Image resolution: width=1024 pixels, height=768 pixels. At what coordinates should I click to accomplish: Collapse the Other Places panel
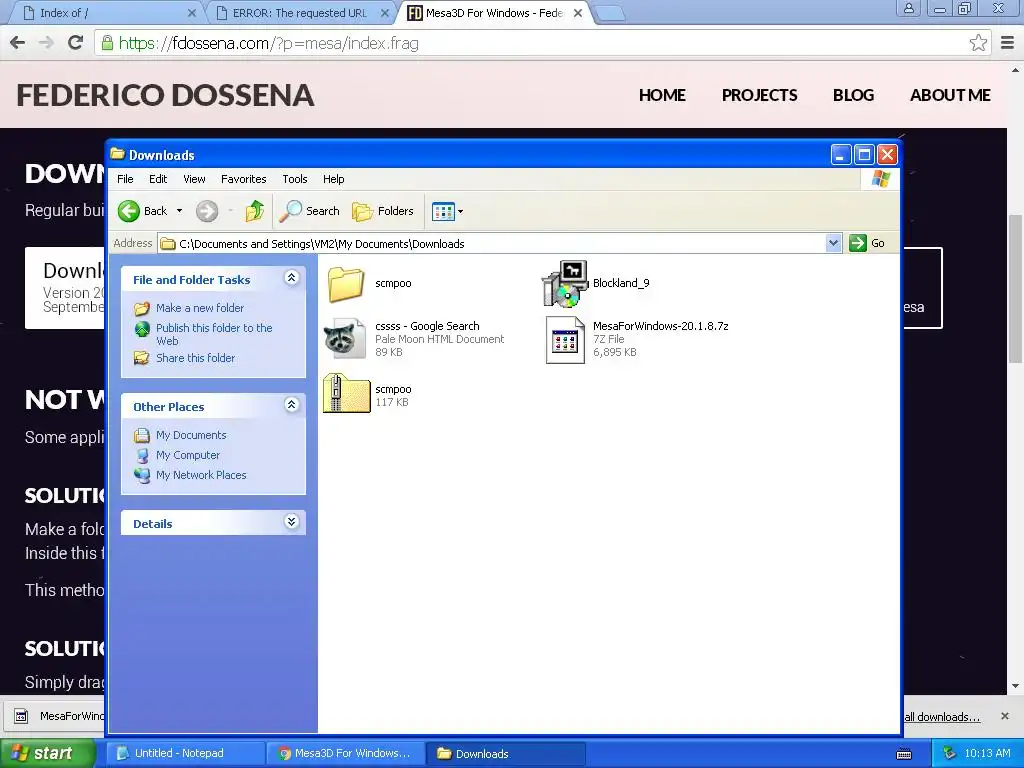291,406
